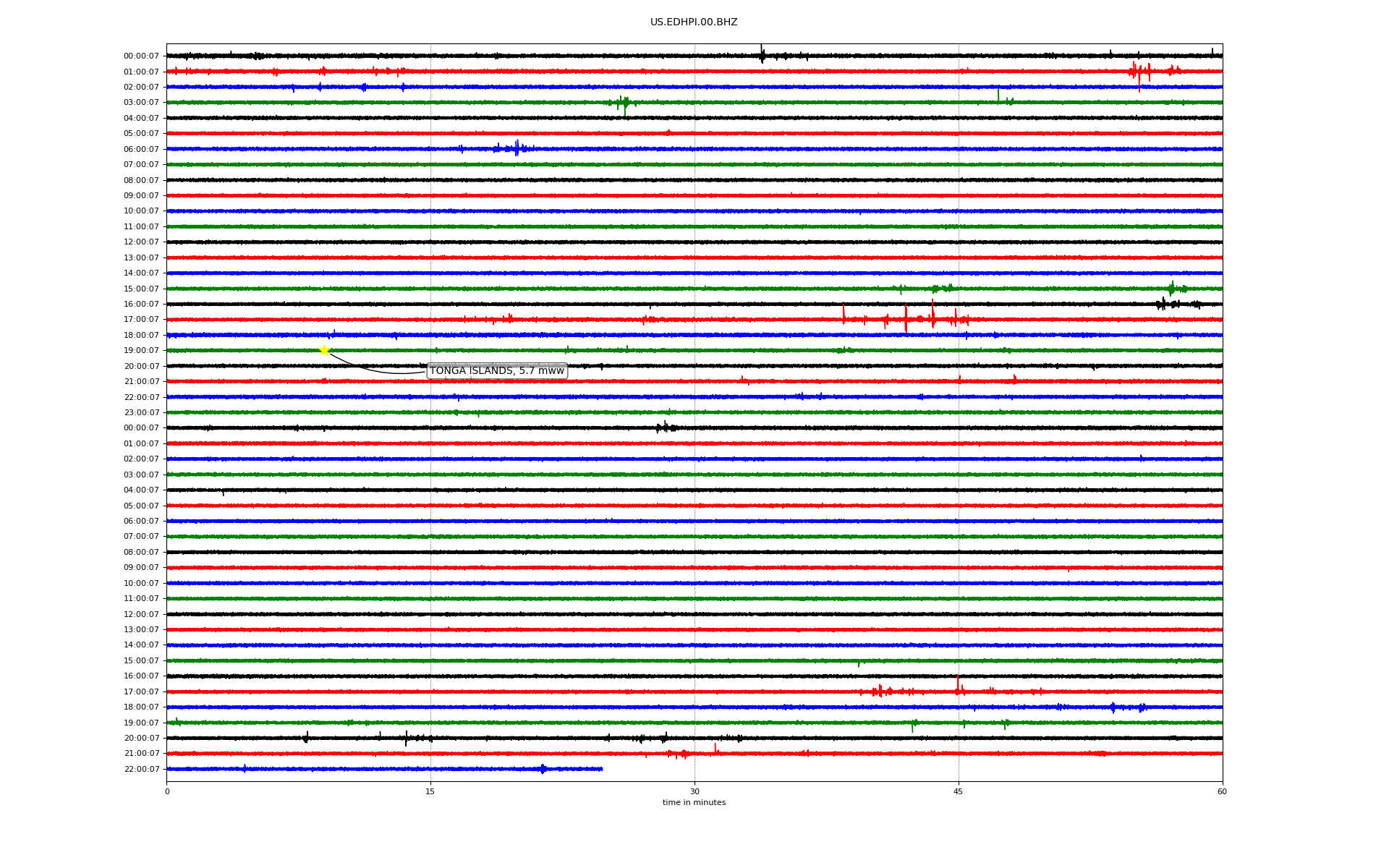
Task: Click the topmost 00:00:07 row label
Action: click(x=141, y=56)
